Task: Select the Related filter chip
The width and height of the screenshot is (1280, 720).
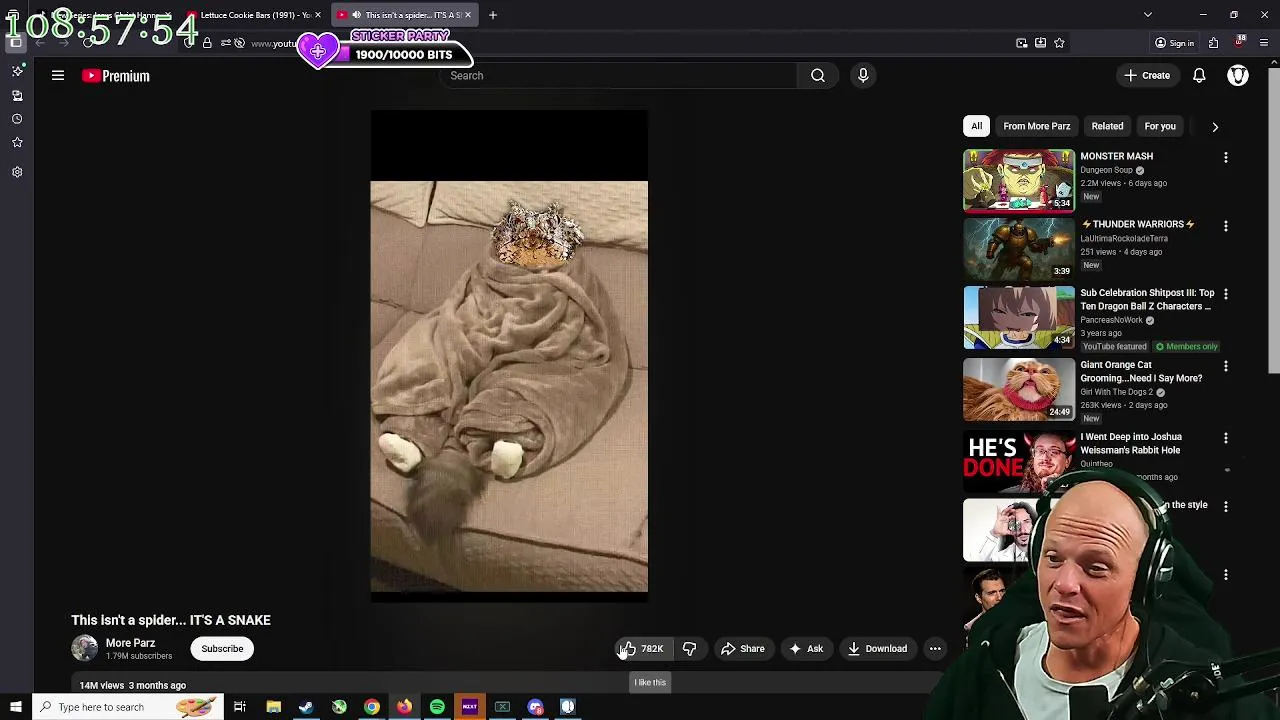Action: tap(1107, 126)
